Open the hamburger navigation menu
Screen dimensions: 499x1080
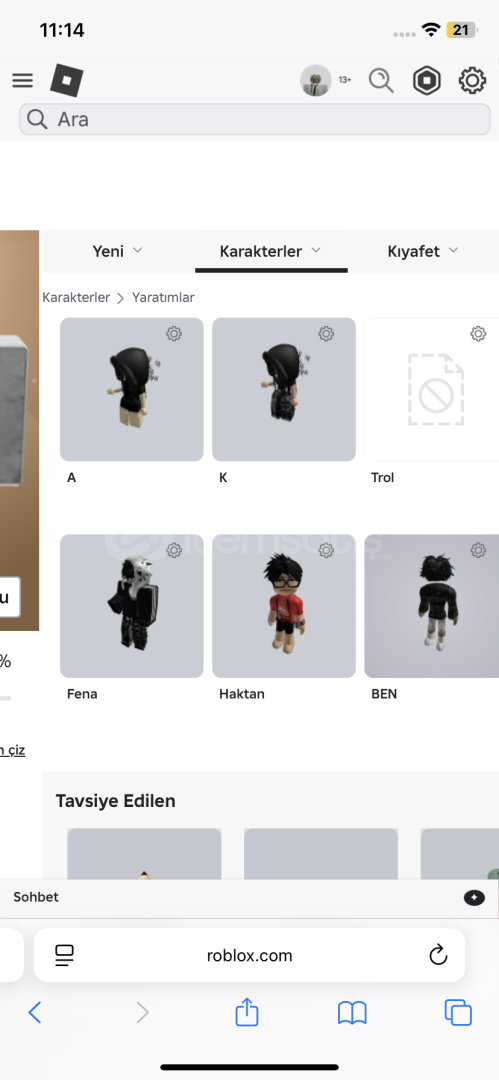point(23,81)
